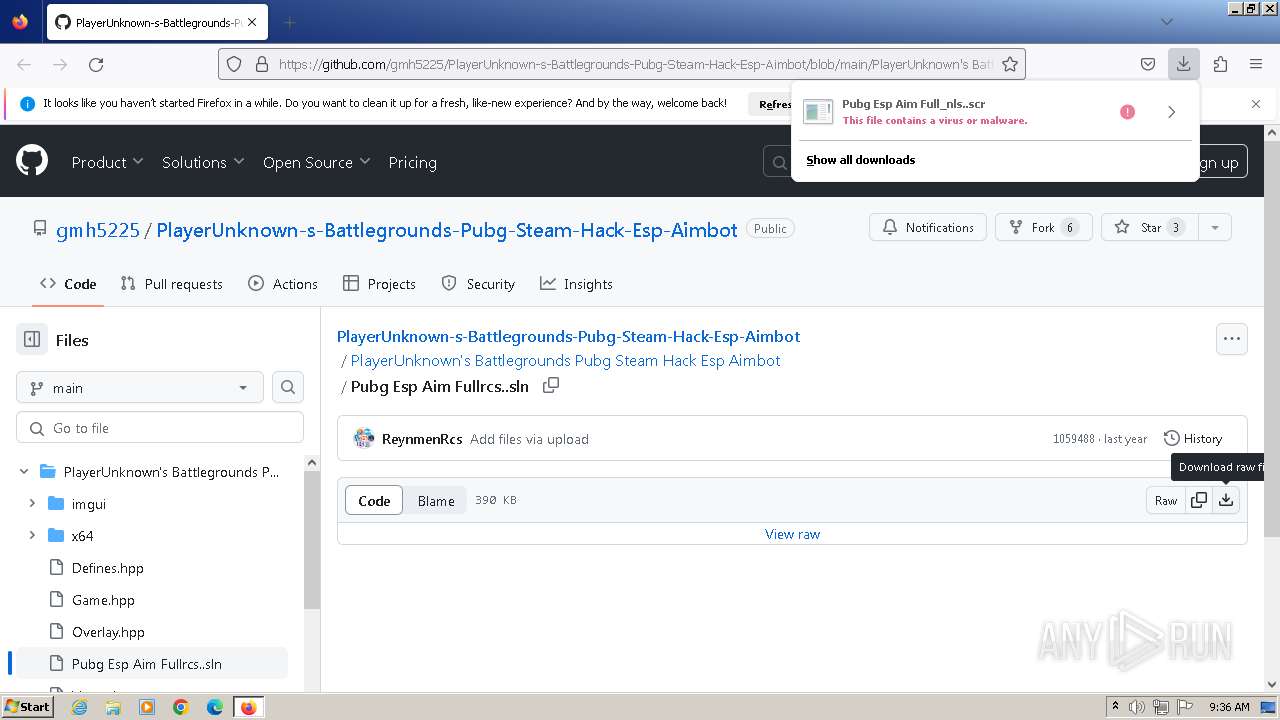The image size is (1280, 720).
Task: Star this repository
Action: pos(1150,227)
